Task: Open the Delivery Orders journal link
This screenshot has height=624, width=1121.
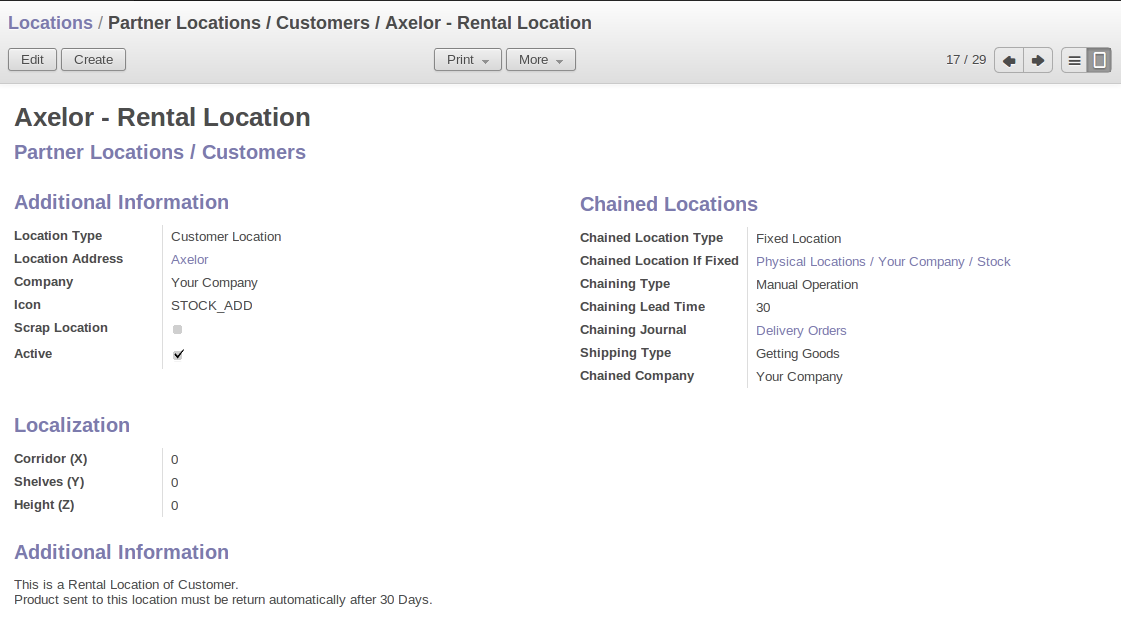Action: (x=801, y=331)
